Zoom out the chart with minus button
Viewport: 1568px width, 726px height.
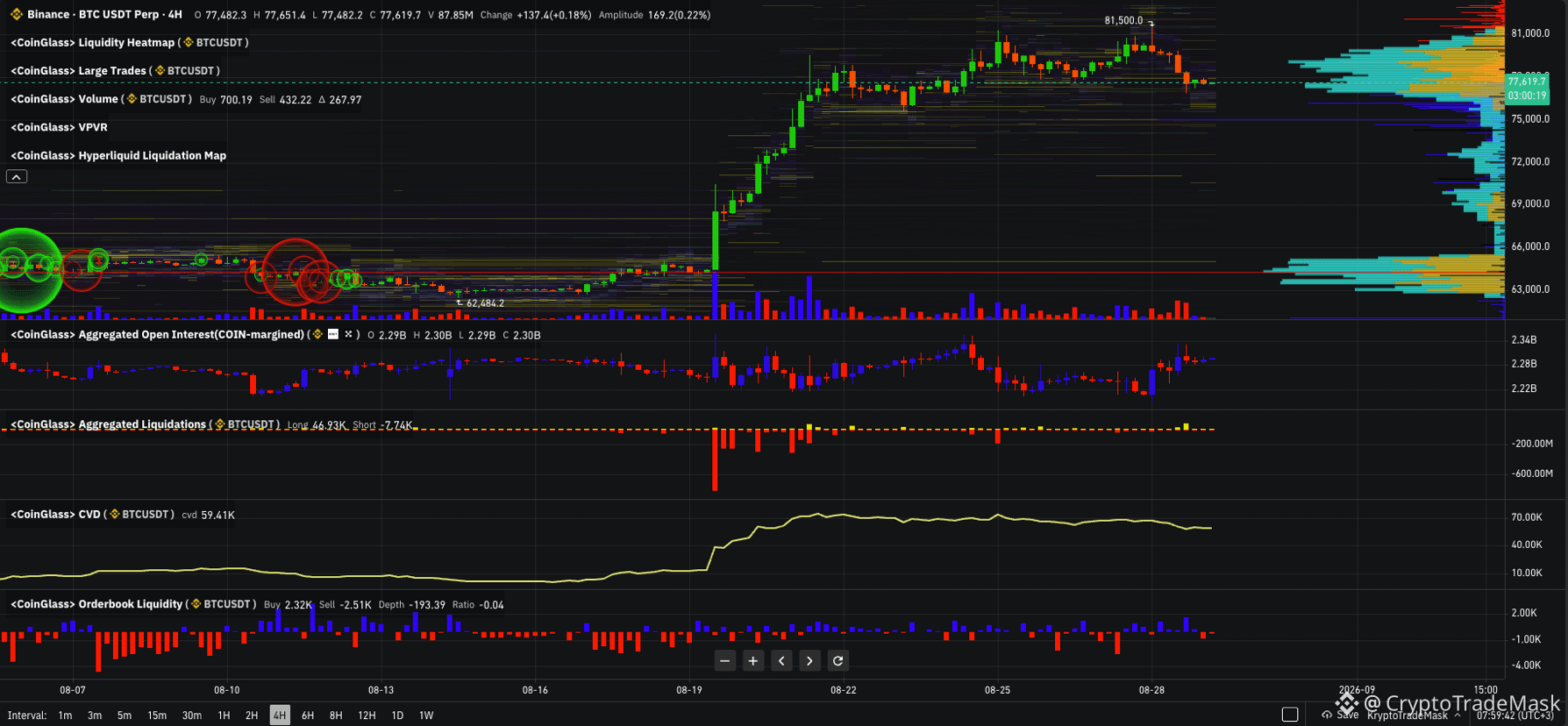click(x=724, y=661)
